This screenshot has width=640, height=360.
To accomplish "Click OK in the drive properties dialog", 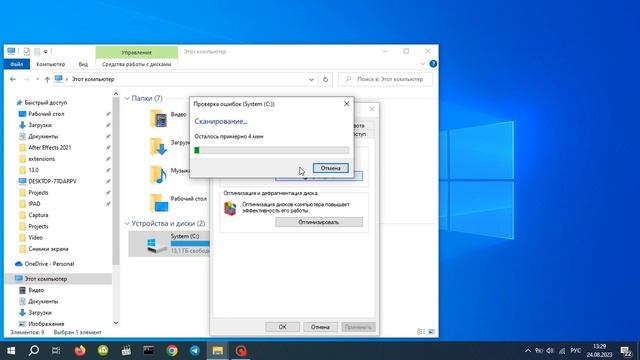I will 282,327.
